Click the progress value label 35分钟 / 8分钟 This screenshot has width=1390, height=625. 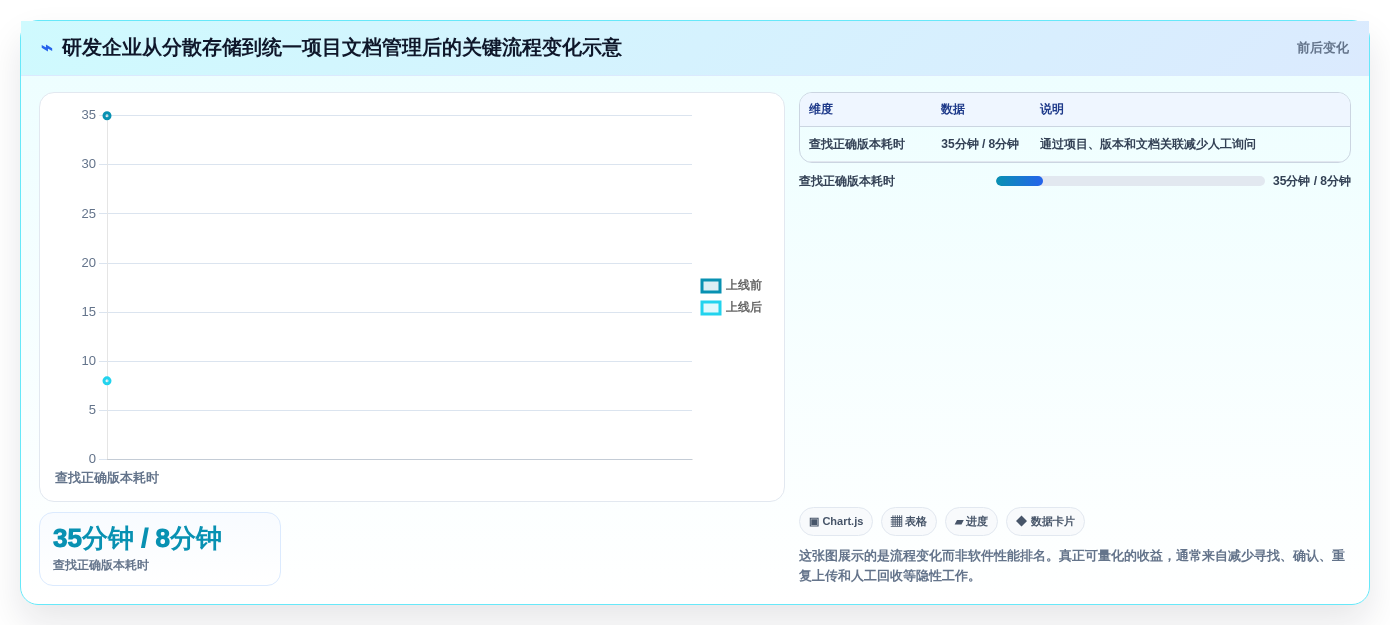click(x=1312, y=182)
